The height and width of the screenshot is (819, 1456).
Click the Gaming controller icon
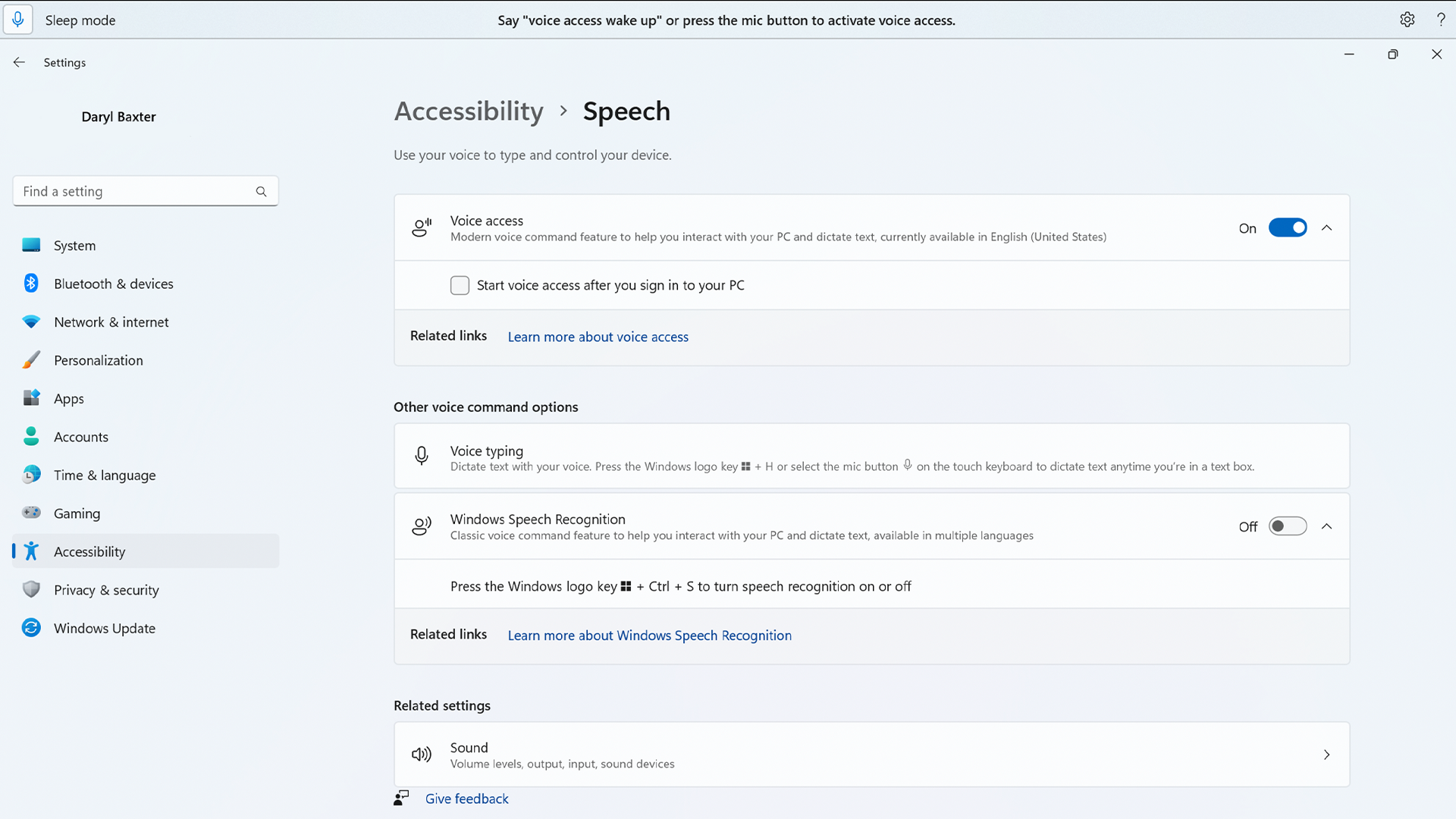(x=31, y=513)
